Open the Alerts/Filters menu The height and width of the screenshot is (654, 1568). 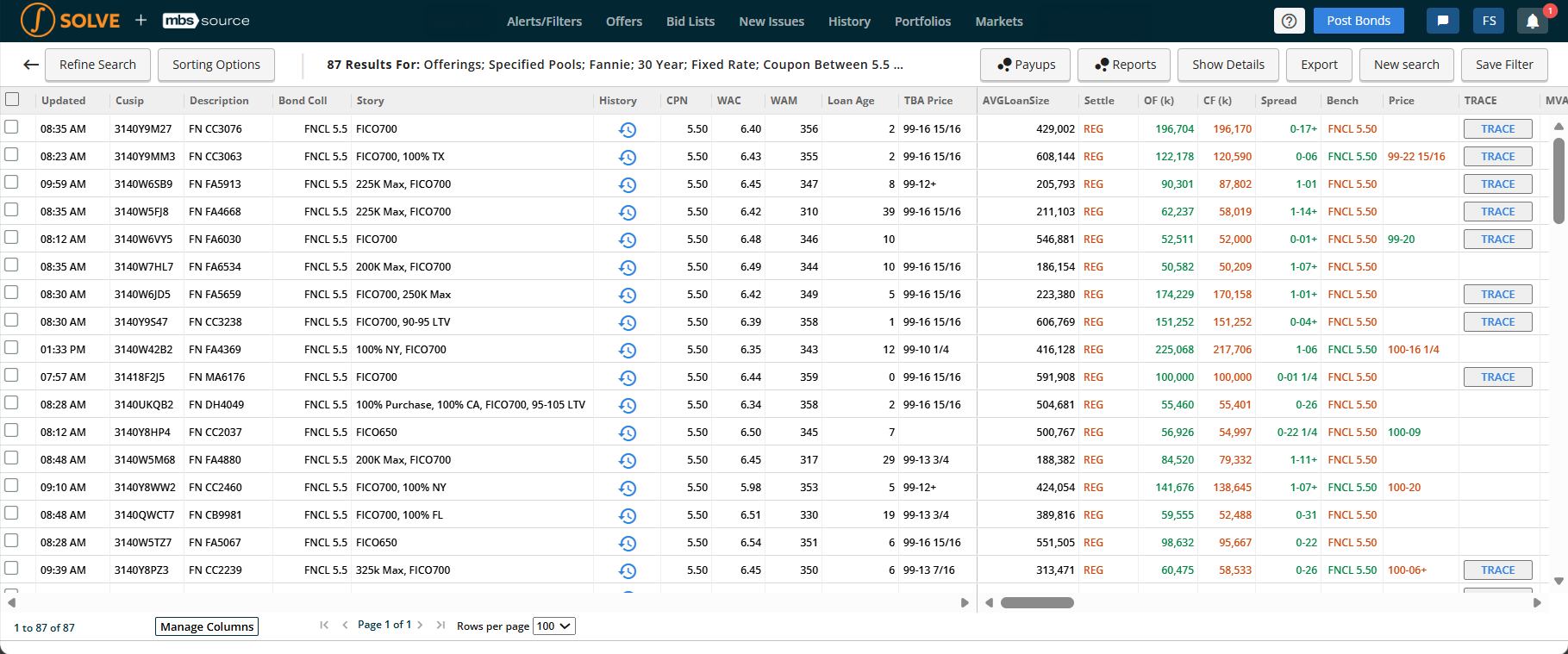(x=544, y=22)
